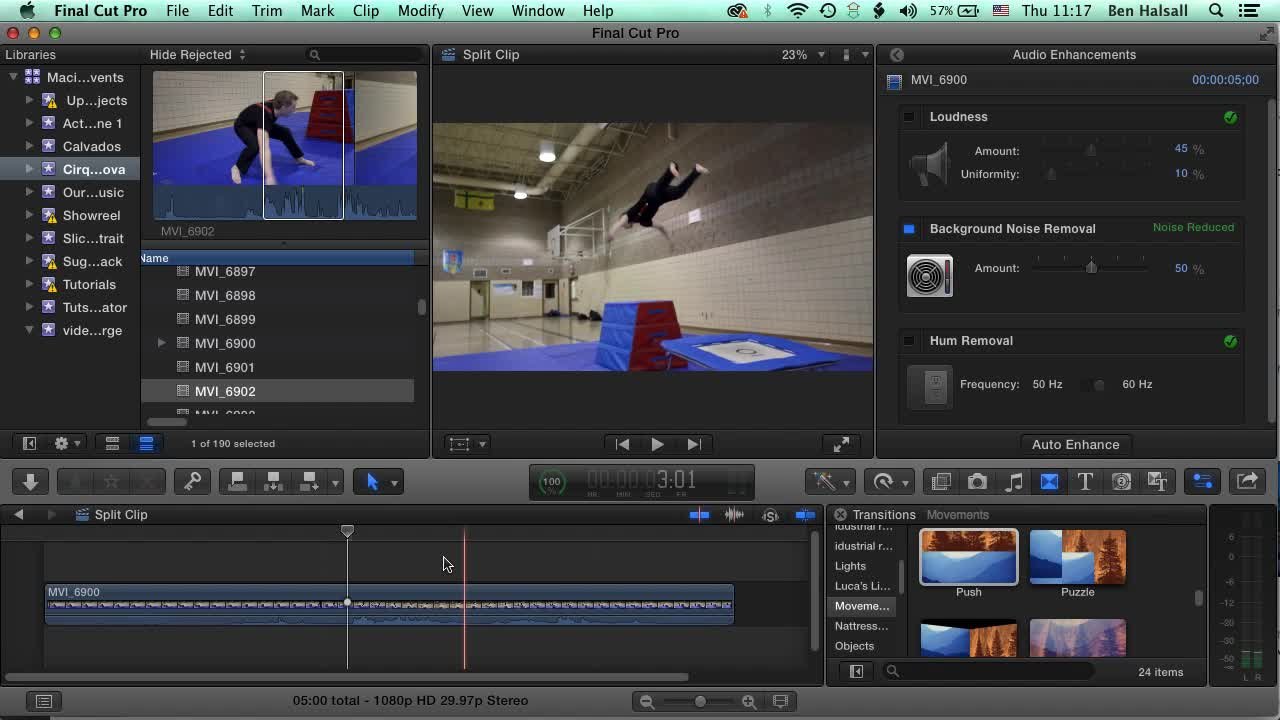Image resolution: width=1280 pixels, height=720 pixels.
Task: Expand the MVI_6900 clip in the list
Action: coord(162,343)
